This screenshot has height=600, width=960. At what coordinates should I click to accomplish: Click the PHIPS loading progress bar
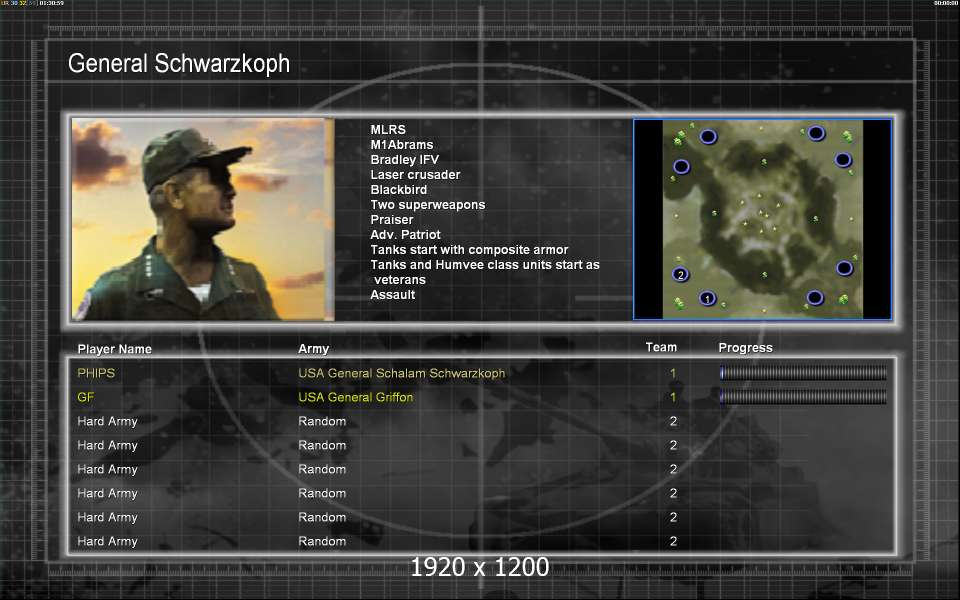click(x=803, y=372)
